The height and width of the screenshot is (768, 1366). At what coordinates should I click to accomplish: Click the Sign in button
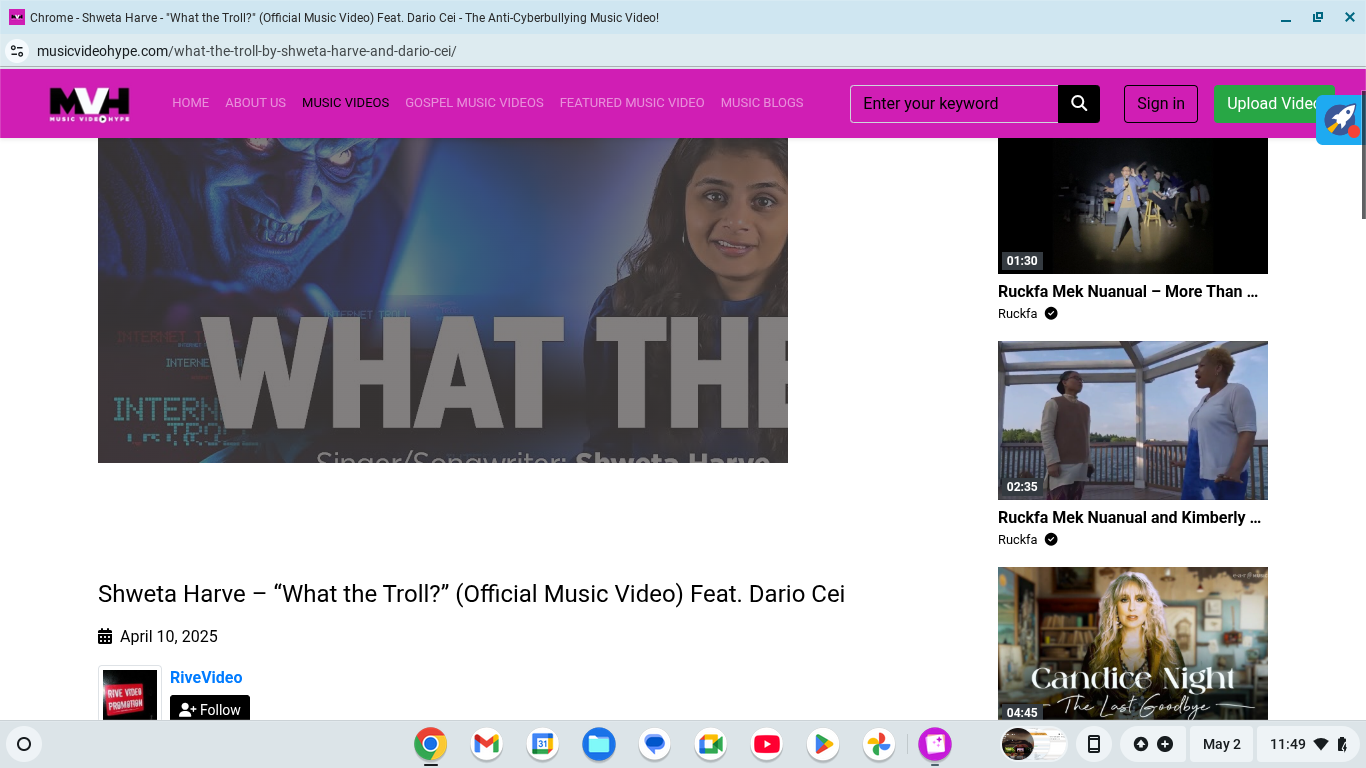coord(1160,104)
